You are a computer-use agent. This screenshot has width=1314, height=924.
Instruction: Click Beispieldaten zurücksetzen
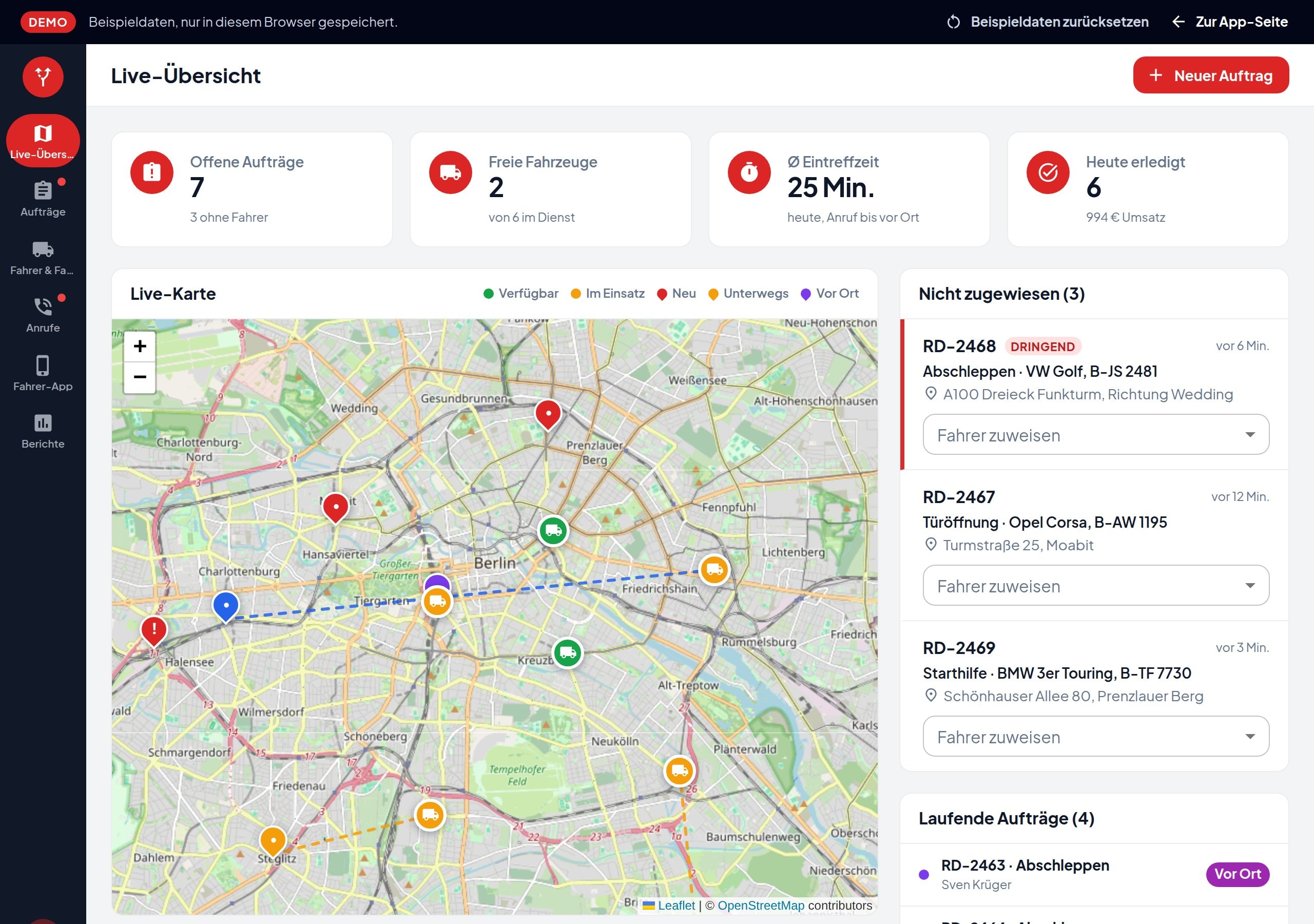pos(1047,22)
